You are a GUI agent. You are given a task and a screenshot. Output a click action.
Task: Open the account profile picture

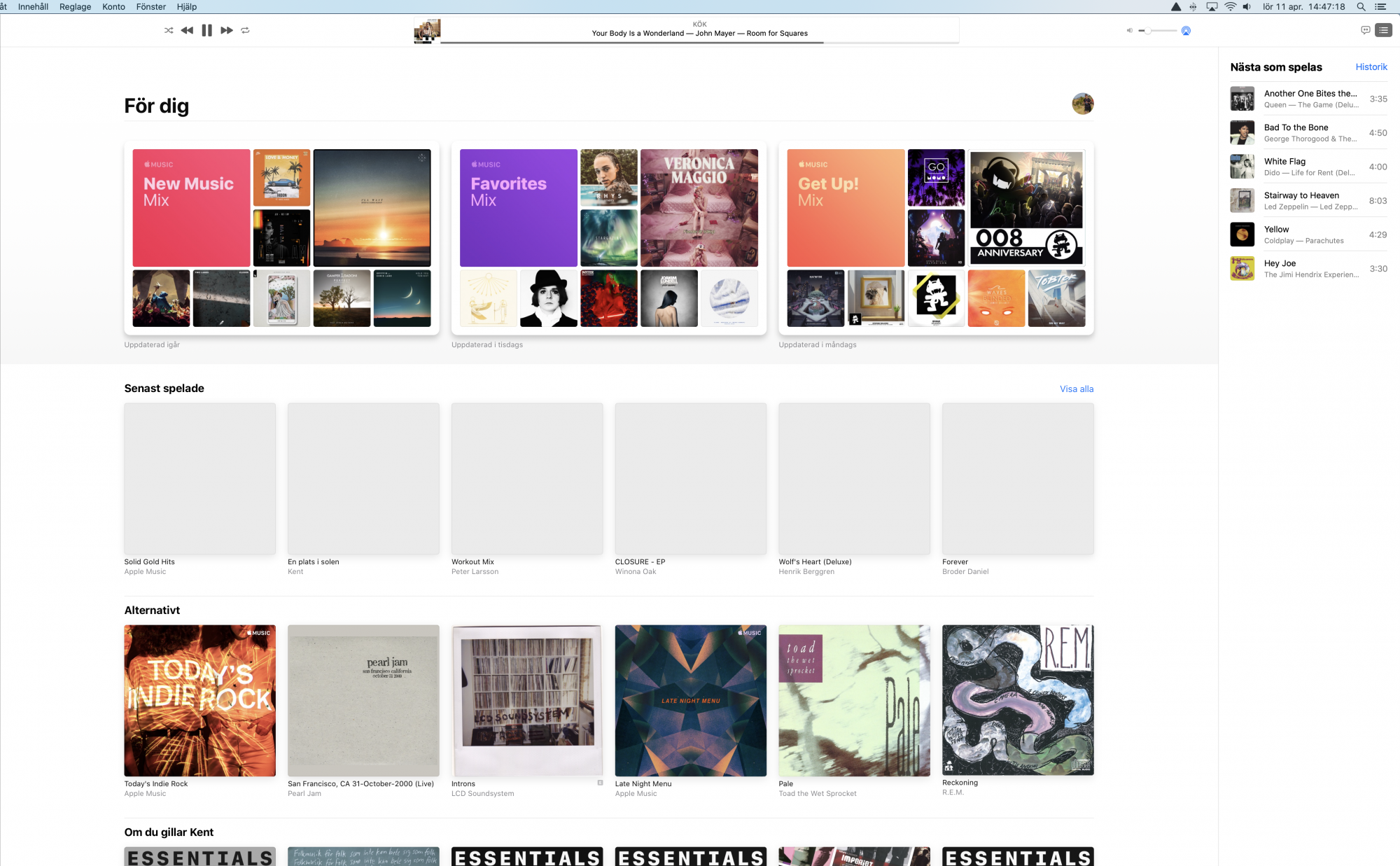point(1082,104)
